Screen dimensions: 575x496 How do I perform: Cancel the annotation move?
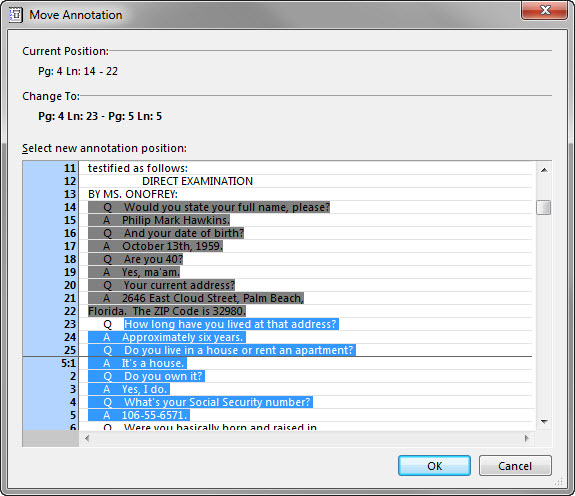click(x=515, y=466)
